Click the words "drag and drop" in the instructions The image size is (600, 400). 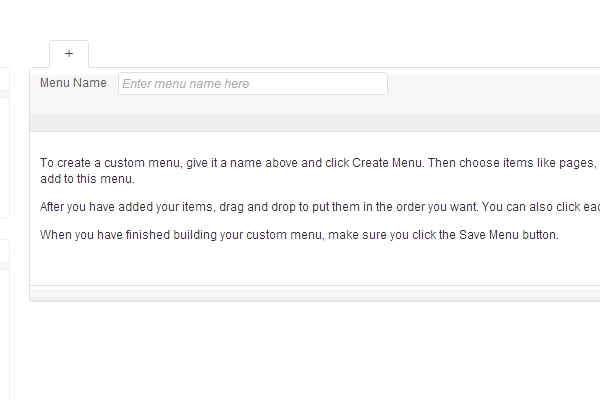tap(267, 207)
